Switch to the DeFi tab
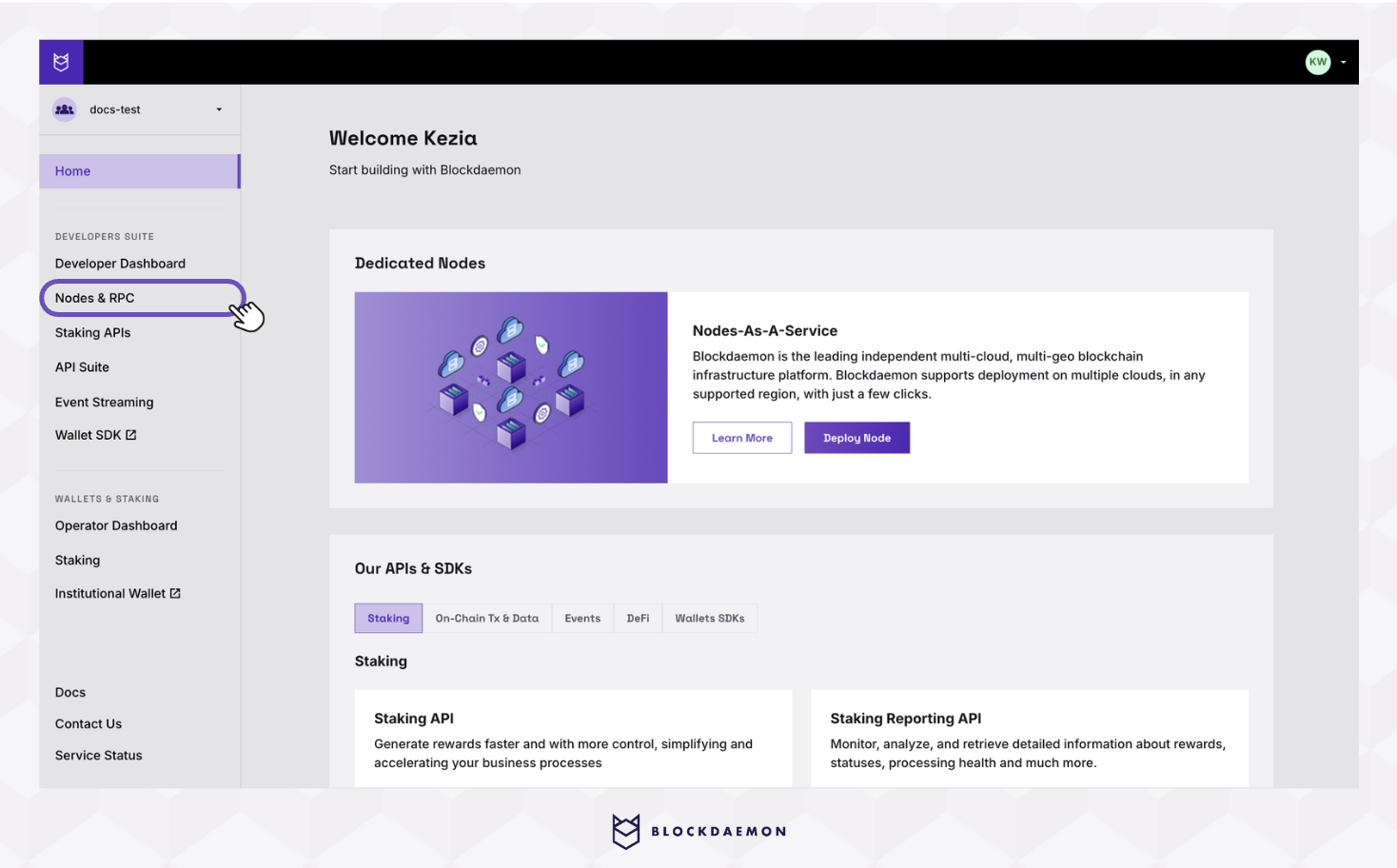The width and height of the screenshot is (1397, 868). click(x=638, y=619)
